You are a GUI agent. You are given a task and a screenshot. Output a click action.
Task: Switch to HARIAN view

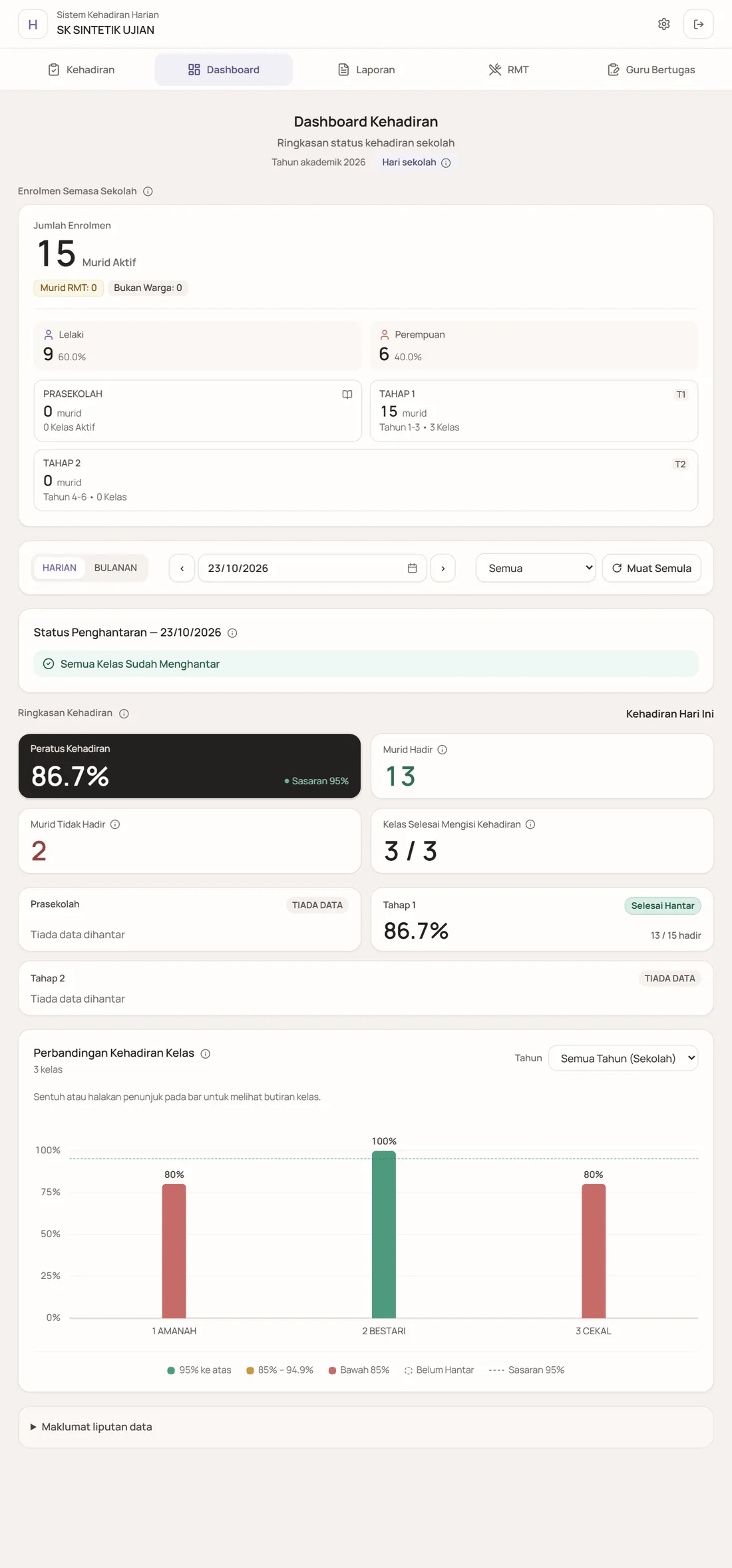click(x=59, y=568)
